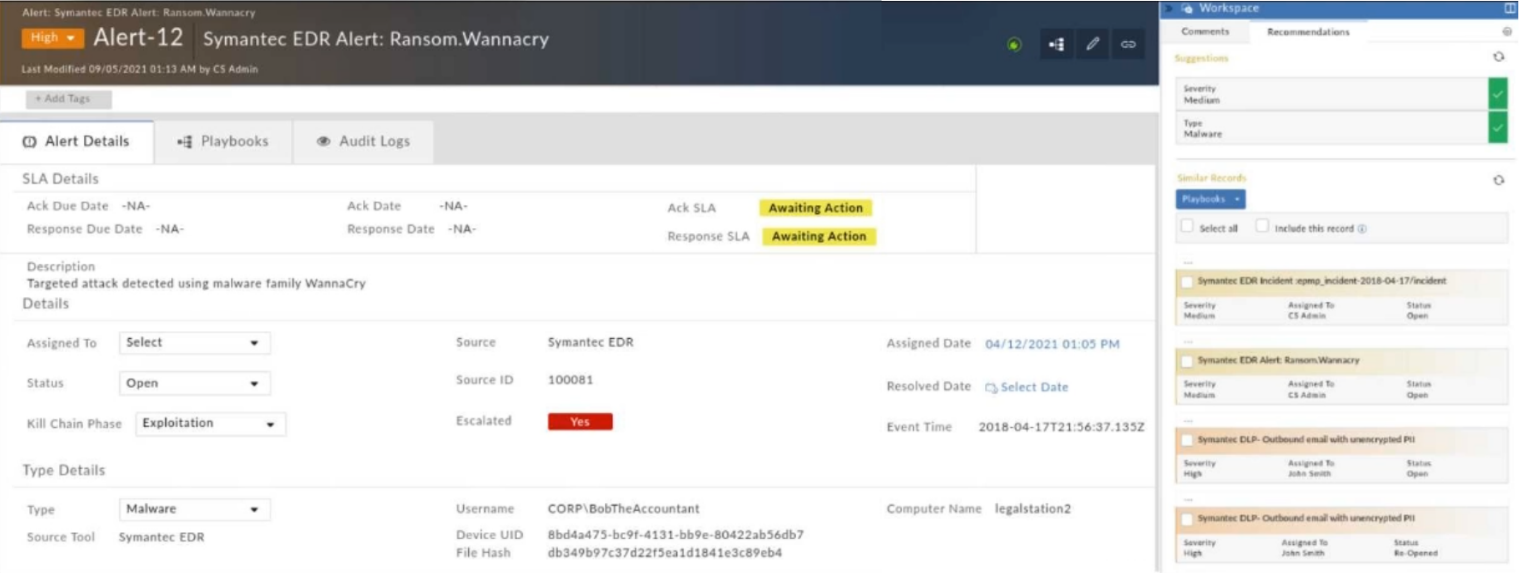Click the Username value CORP\BobTheAccountant

tap(624, 509)
